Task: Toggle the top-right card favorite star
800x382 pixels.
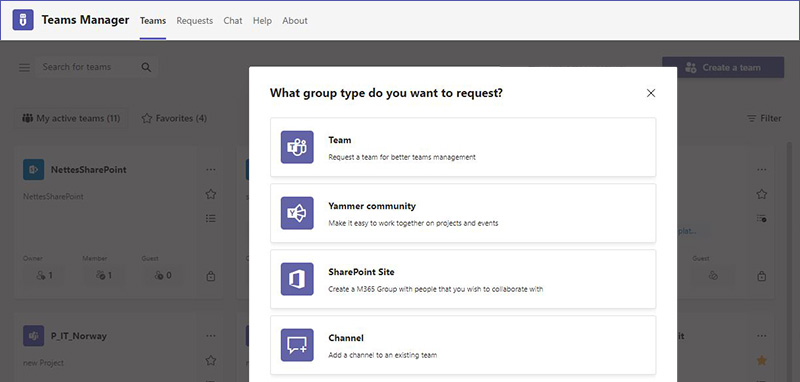Action: point(762,194)
